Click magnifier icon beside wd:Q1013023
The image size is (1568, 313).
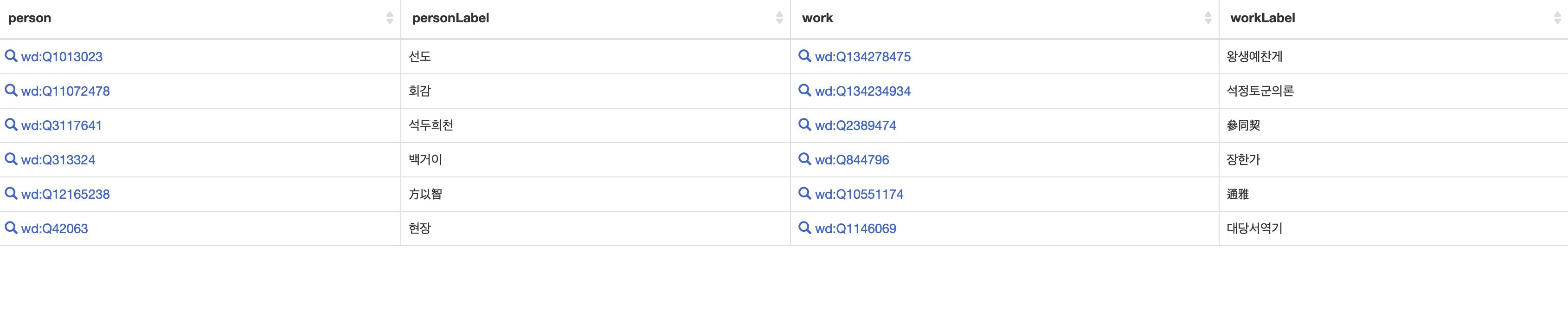click(11, 56)
